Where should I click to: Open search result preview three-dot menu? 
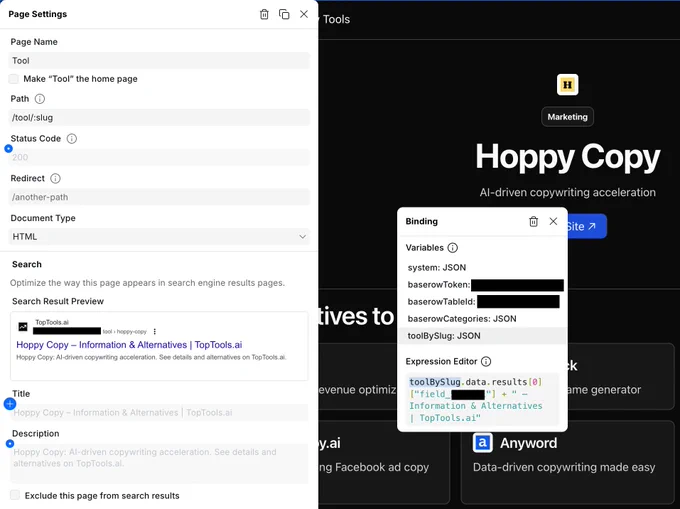(x=155, y=331)
